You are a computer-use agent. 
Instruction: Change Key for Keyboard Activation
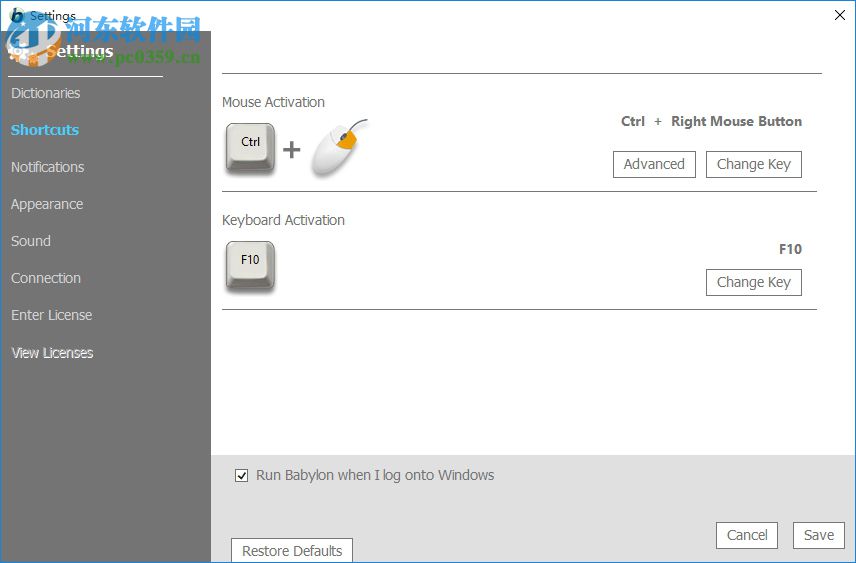(x=753, y=282)
